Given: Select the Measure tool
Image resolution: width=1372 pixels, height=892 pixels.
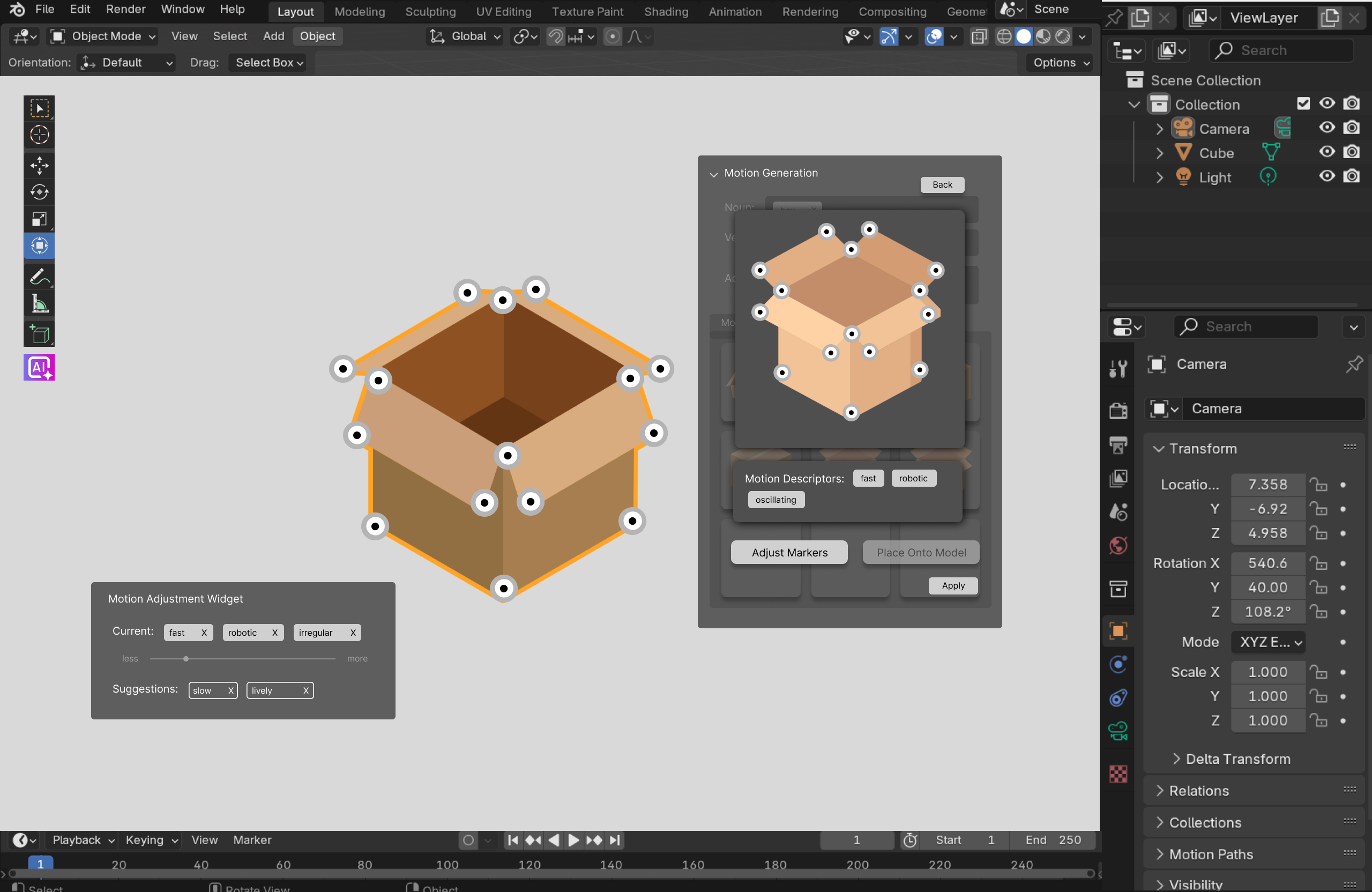Looking at the screenshot, I should (x=39, y=304).
